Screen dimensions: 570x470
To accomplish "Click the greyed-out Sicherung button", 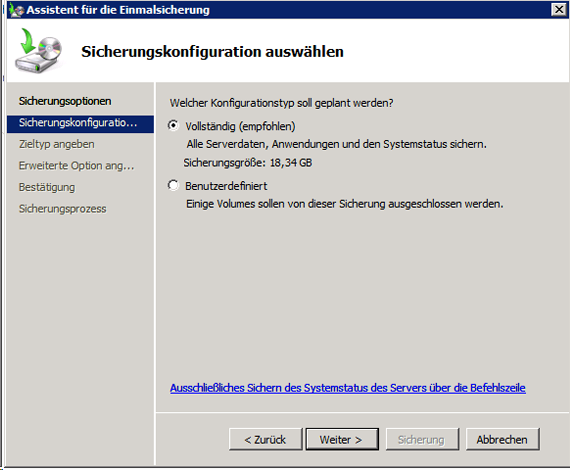I will click(x=422, y=439).
